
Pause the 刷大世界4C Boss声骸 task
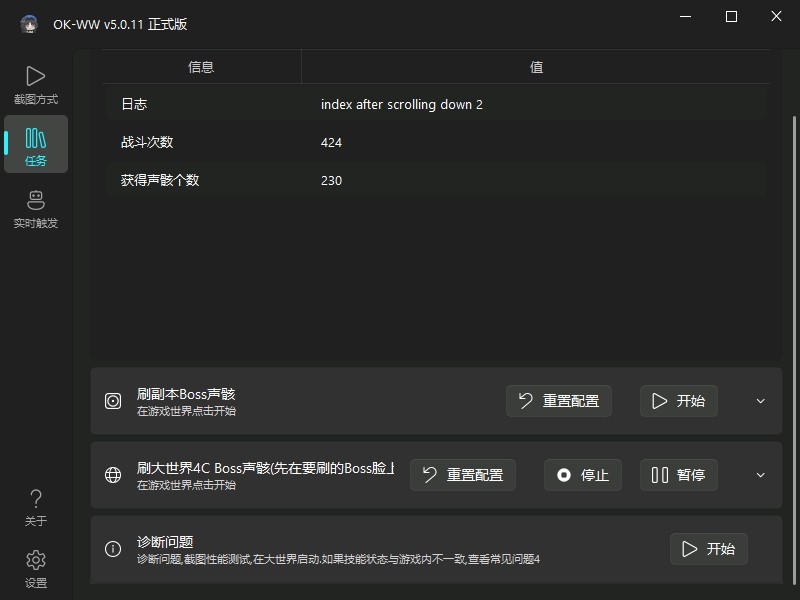click(678, 475)
